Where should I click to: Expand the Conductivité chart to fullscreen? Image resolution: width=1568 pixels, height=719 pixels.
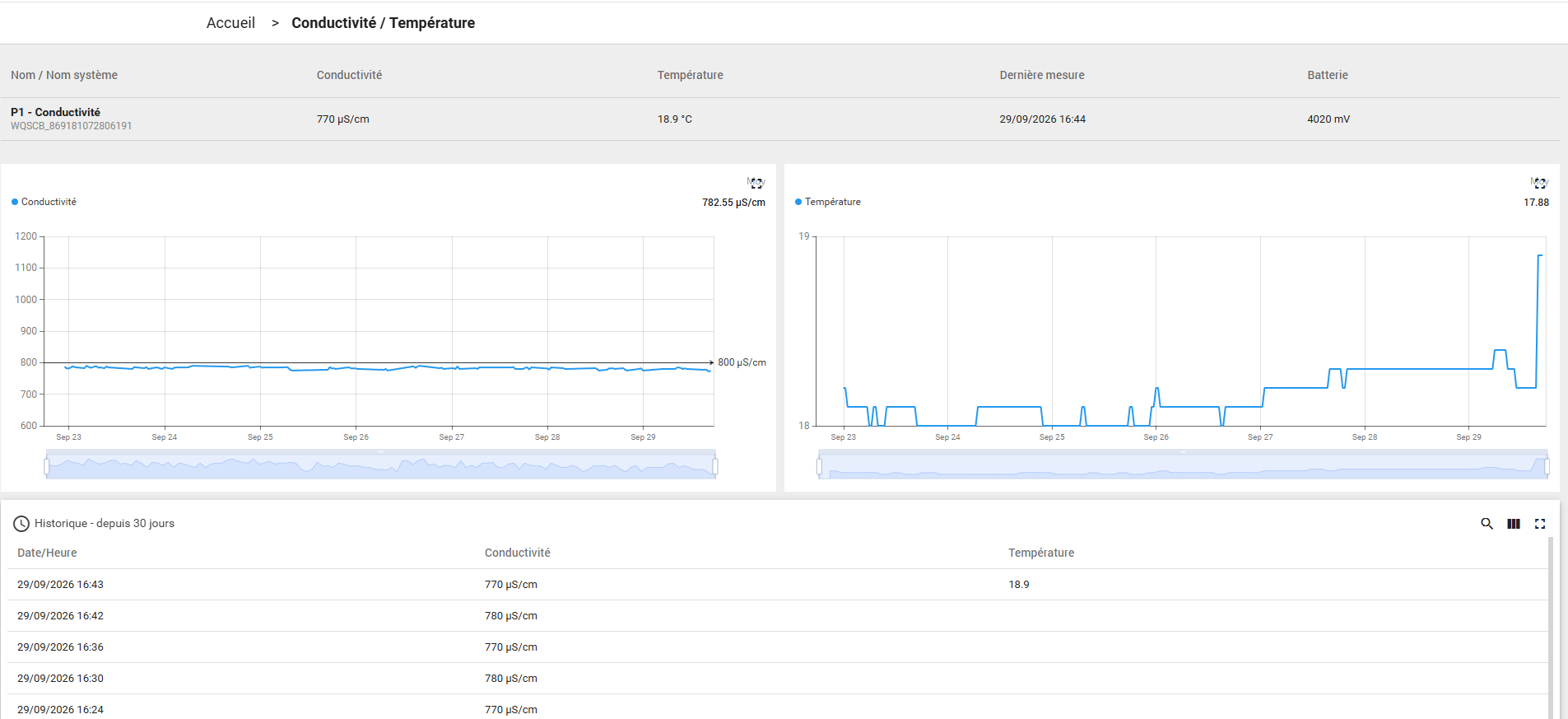click(x=756, y=184)
